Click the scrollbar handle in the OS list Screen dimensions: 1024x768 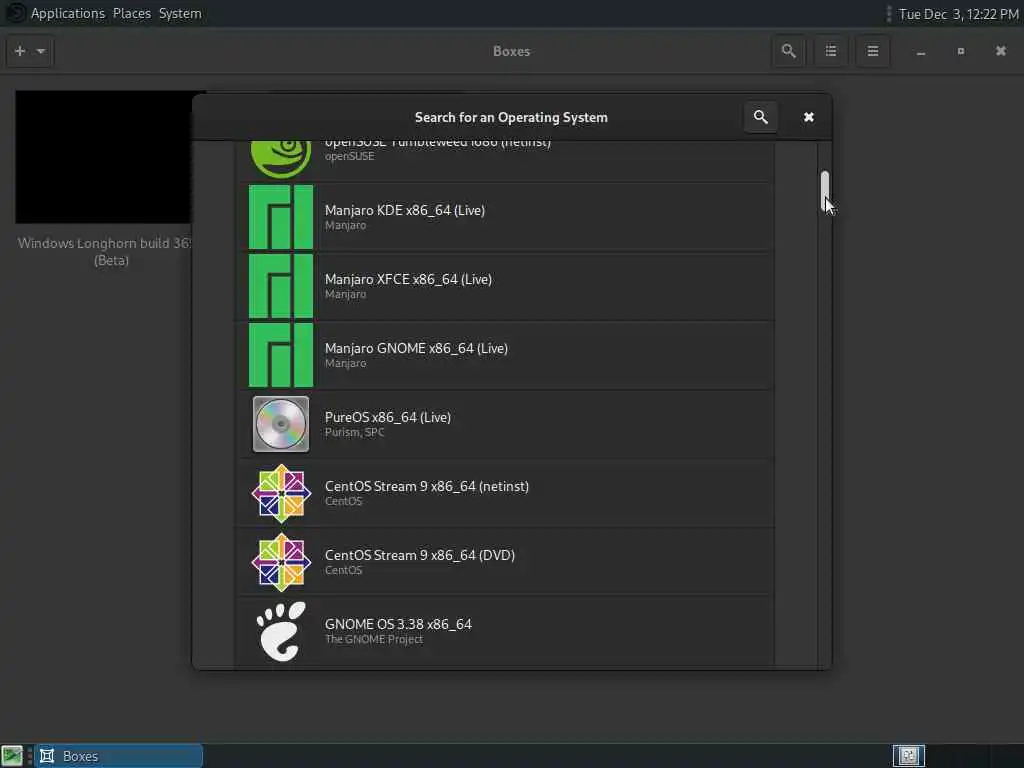tap(825, 191)
